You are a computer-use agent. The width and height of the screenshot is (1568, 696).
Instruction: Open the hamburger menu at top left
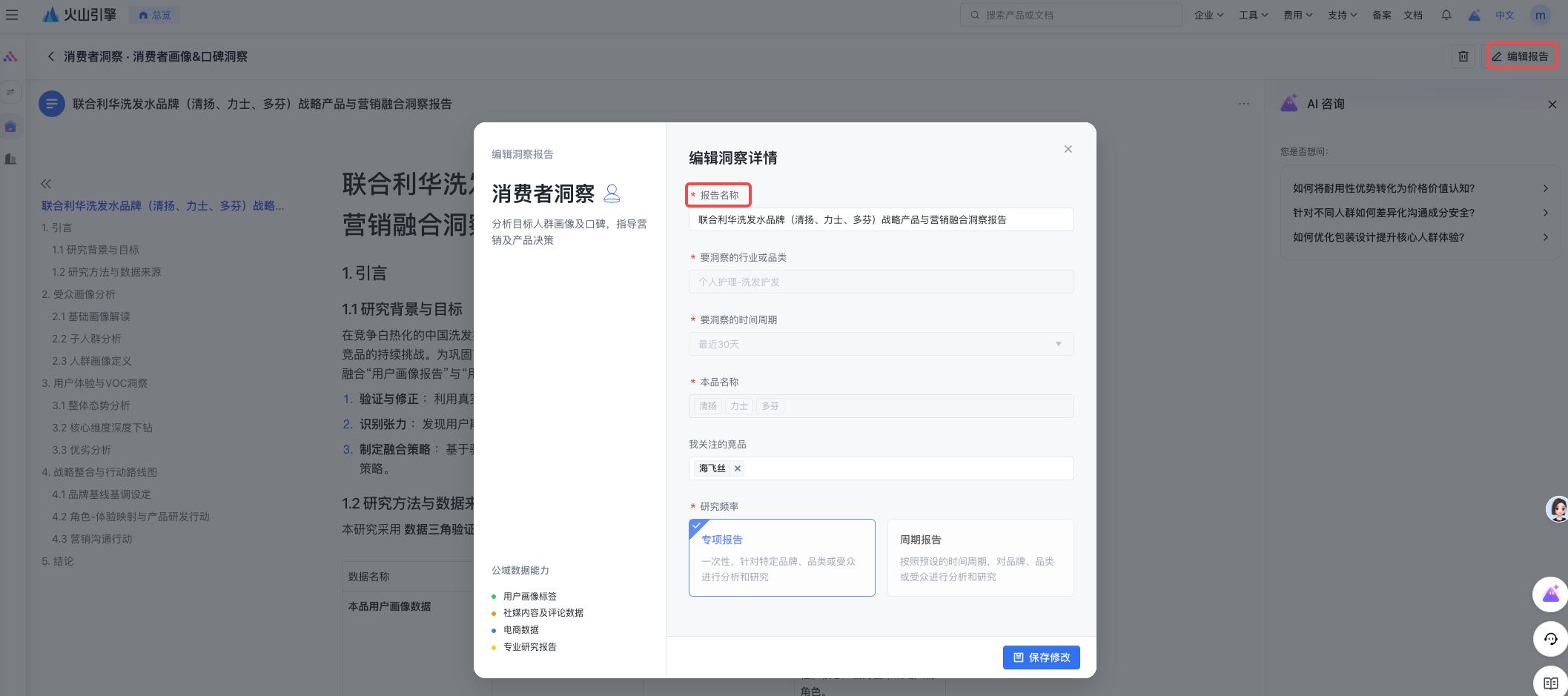[x=12, y=15]
